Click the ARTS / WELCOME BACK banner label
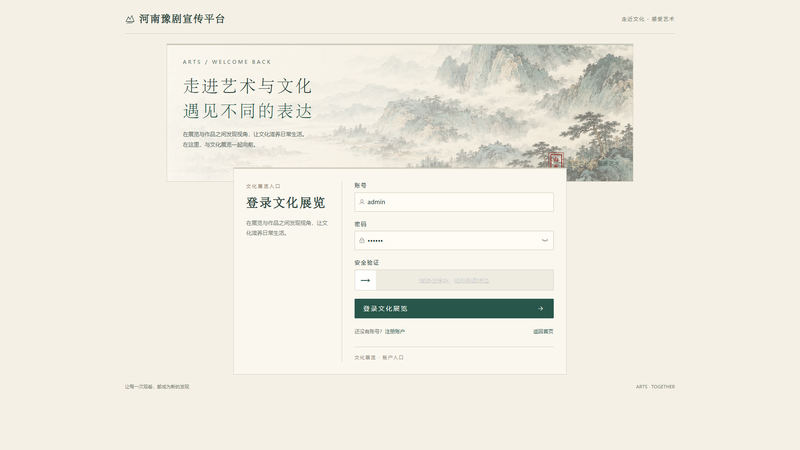This screenshot has width=800, height=450. (x=227, y=62)
